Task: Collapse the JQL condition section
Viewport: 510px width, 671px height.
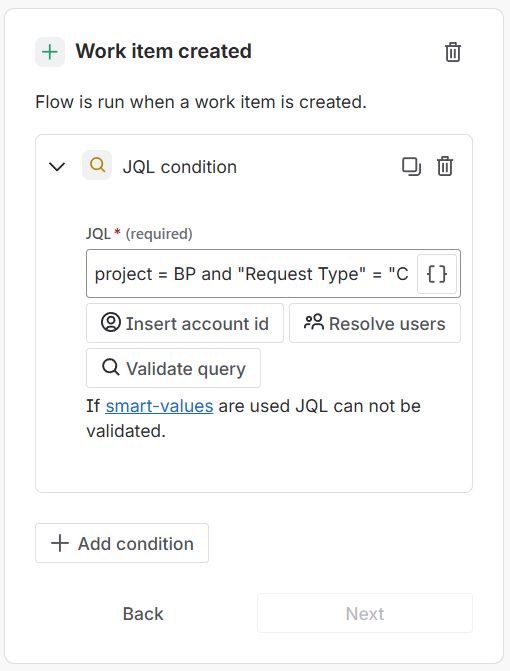Action: click(57, 166)
